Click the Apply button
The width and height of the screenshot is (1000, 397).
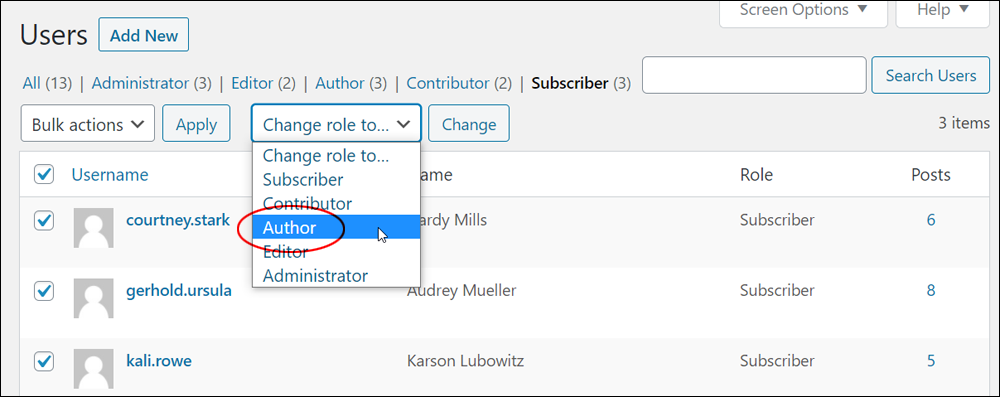coord(196,123)
